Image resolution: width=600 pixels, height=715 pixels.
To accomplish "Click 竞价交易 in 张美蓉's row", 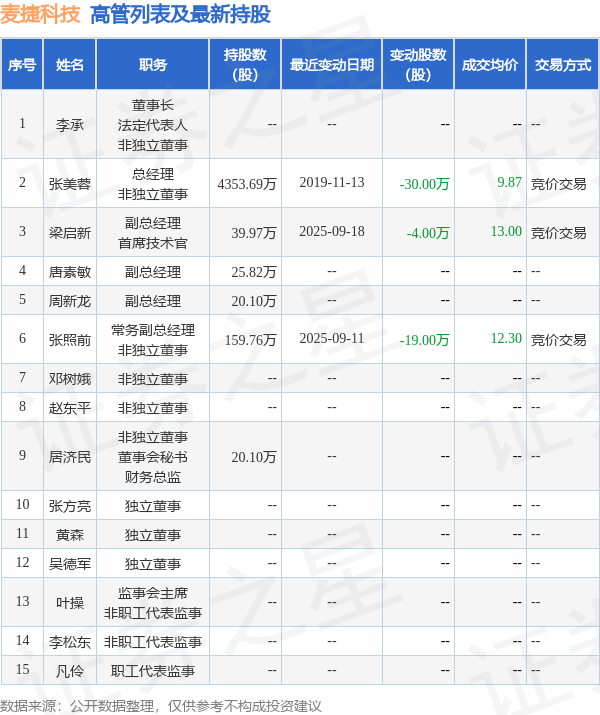I will coord(559,184).
